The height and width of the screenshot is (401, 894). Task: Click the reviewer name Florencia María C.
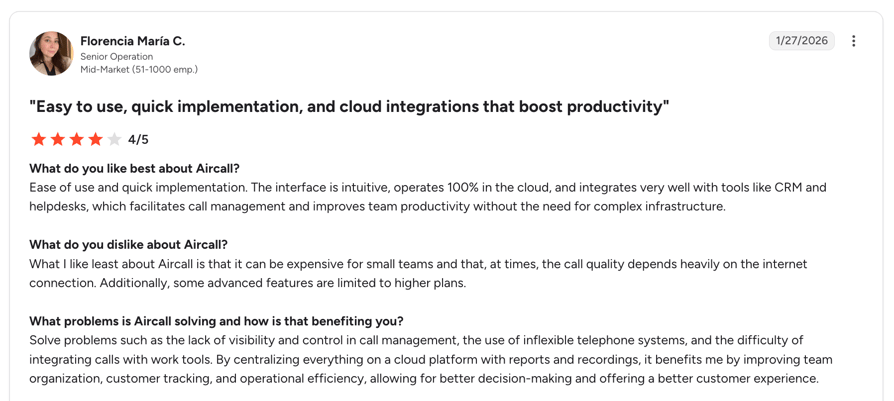coord(133,41)
